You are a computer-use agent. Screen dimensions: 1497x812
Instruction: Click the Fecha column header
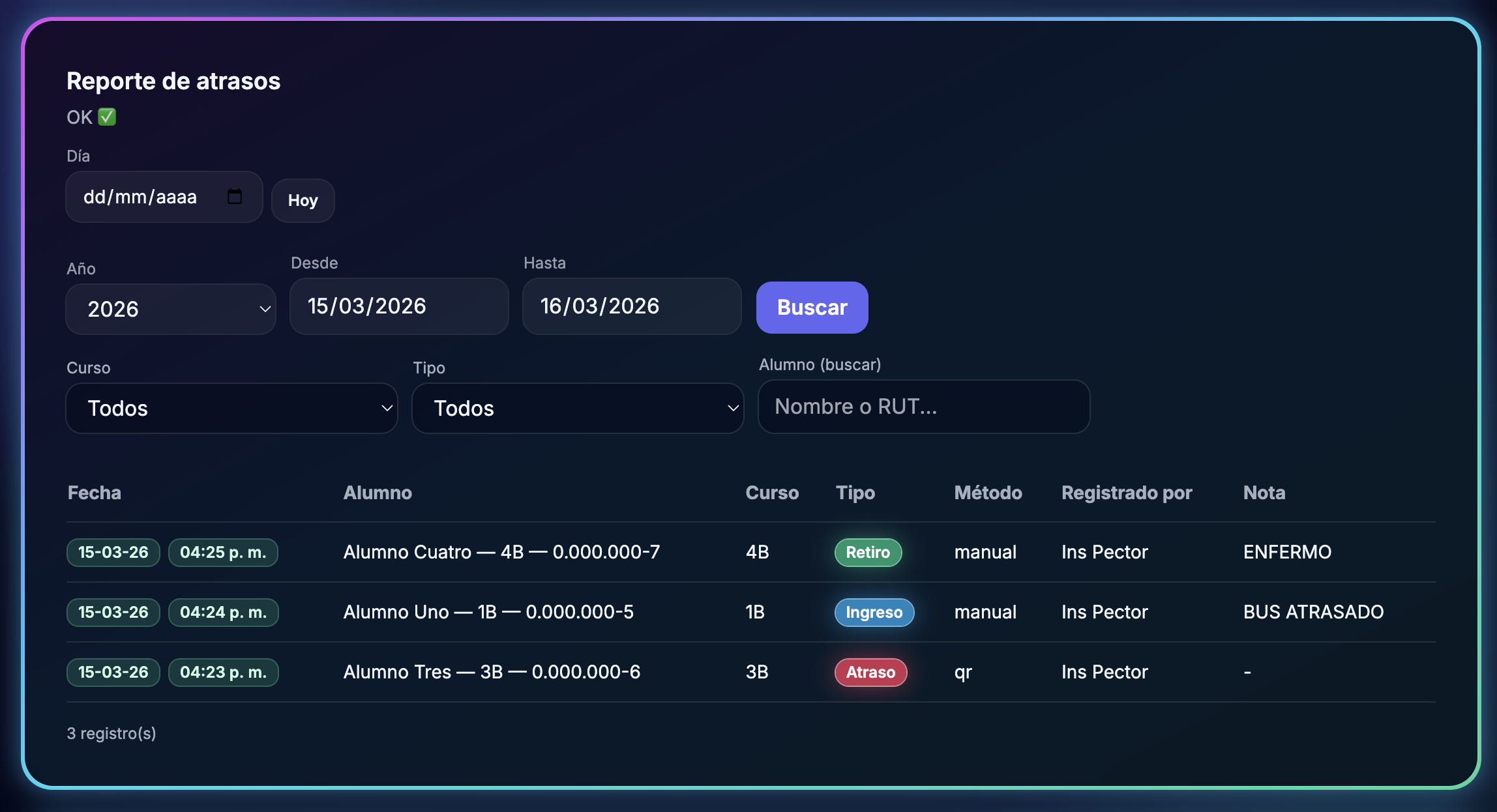tap(95, 493)
